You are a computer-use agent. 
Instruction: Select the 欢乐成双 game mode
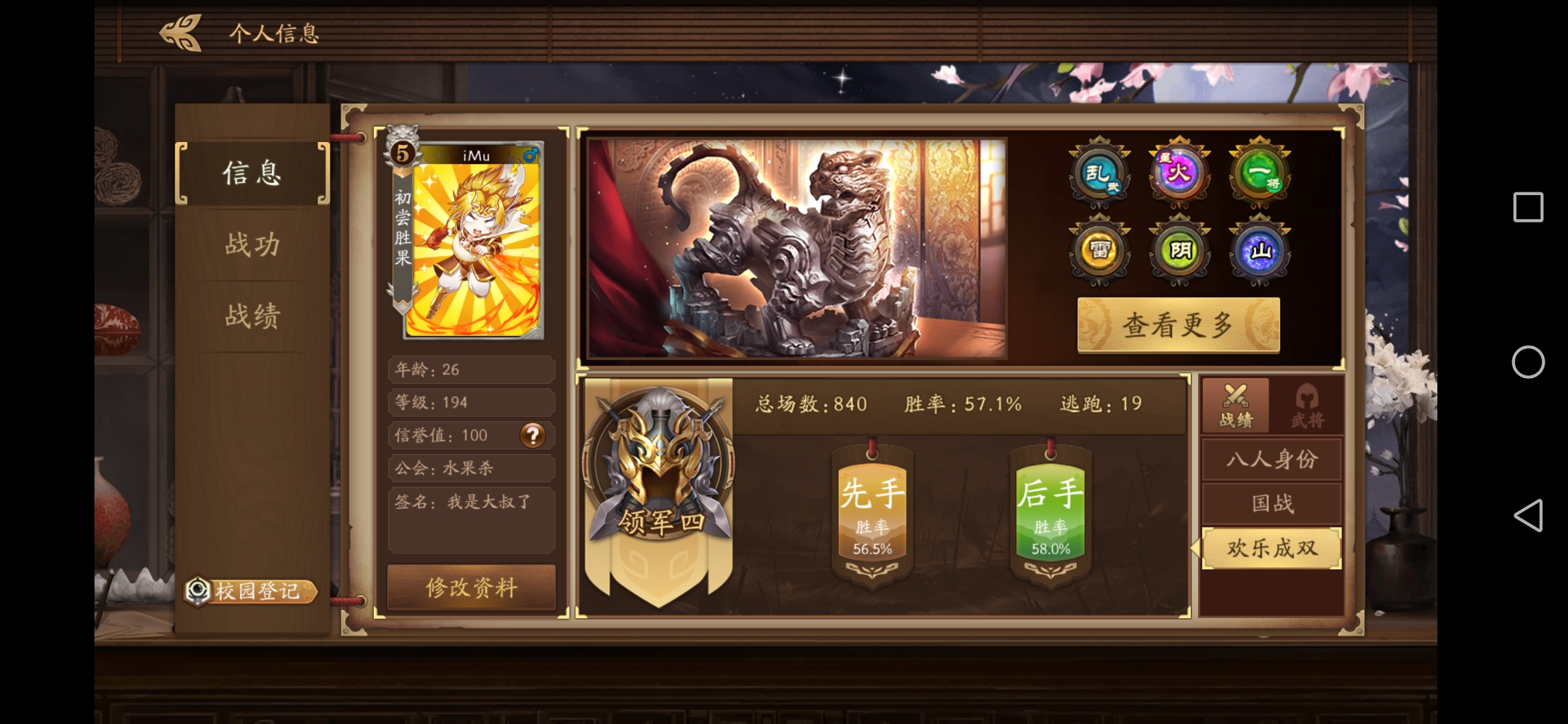coord(1272,548)
